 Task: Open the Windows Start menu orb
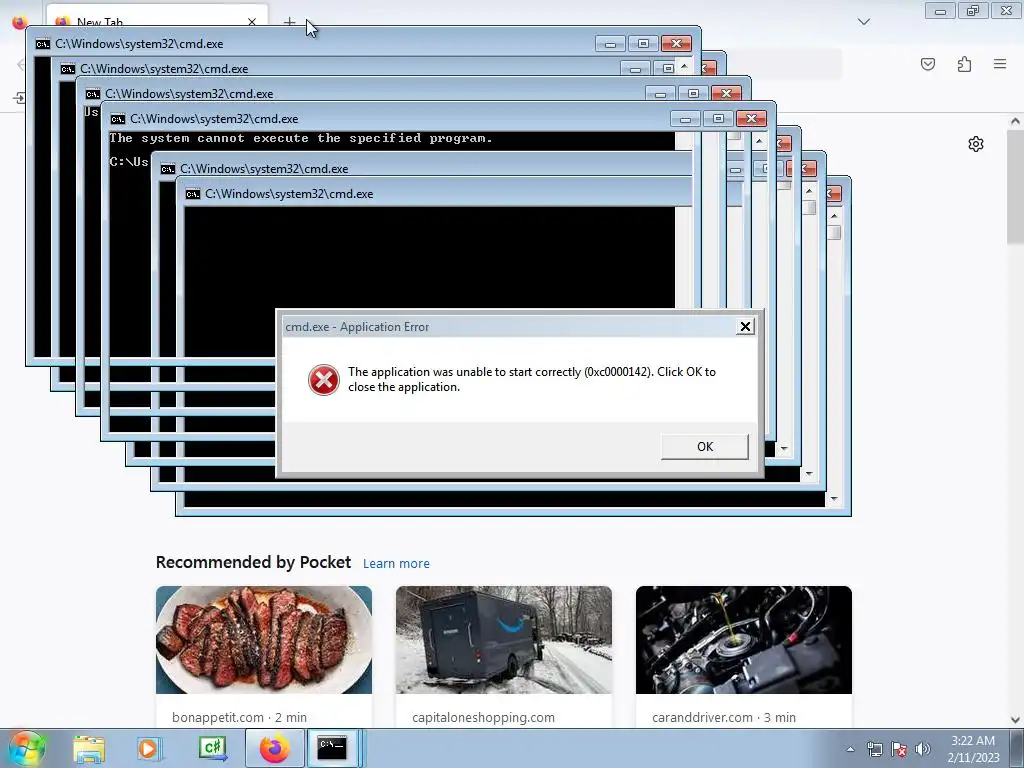click(x=26, y=748)
